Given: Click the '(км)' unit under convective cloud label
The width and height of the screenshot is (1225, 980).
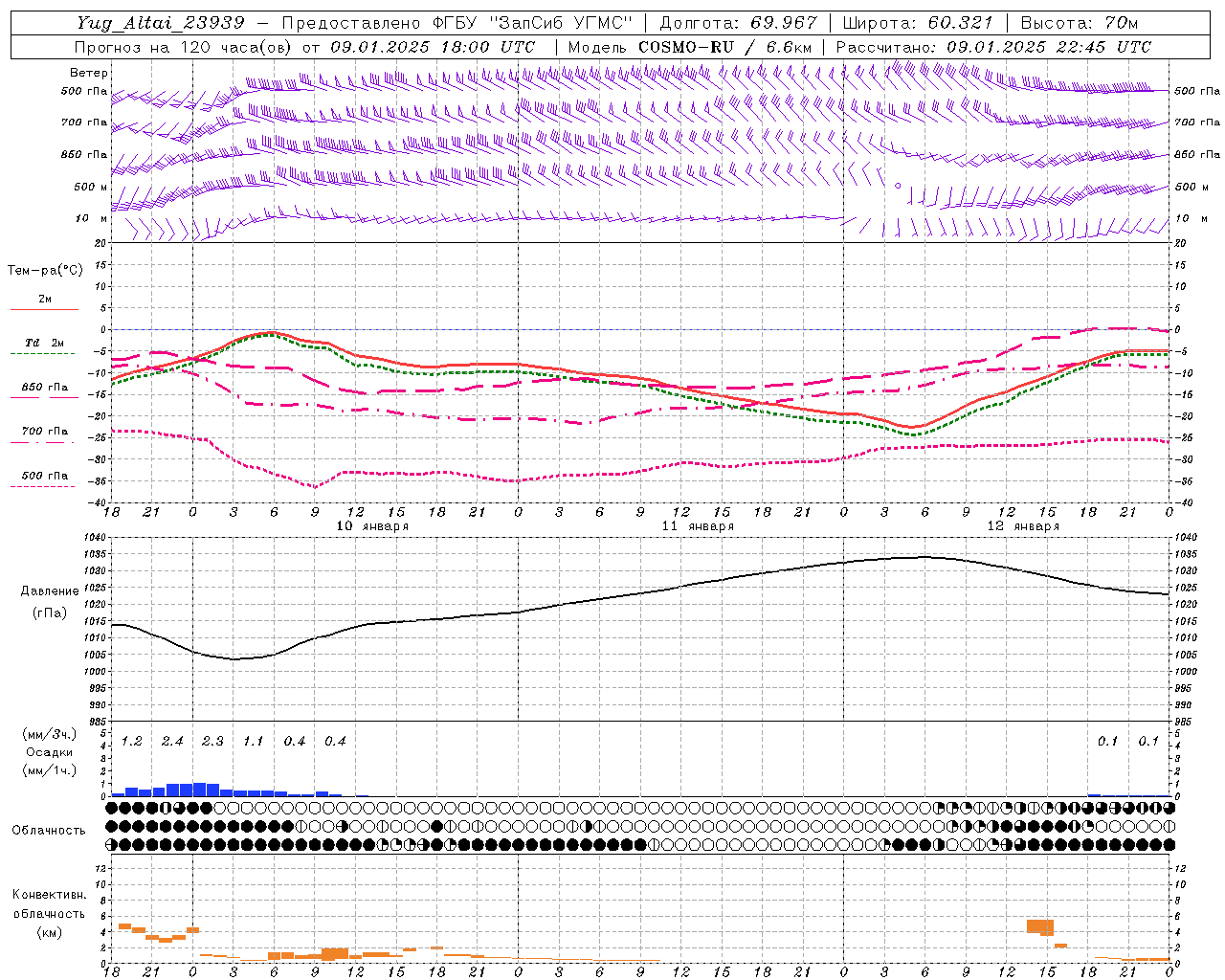Looking at the screenshot, I should 49,932.
